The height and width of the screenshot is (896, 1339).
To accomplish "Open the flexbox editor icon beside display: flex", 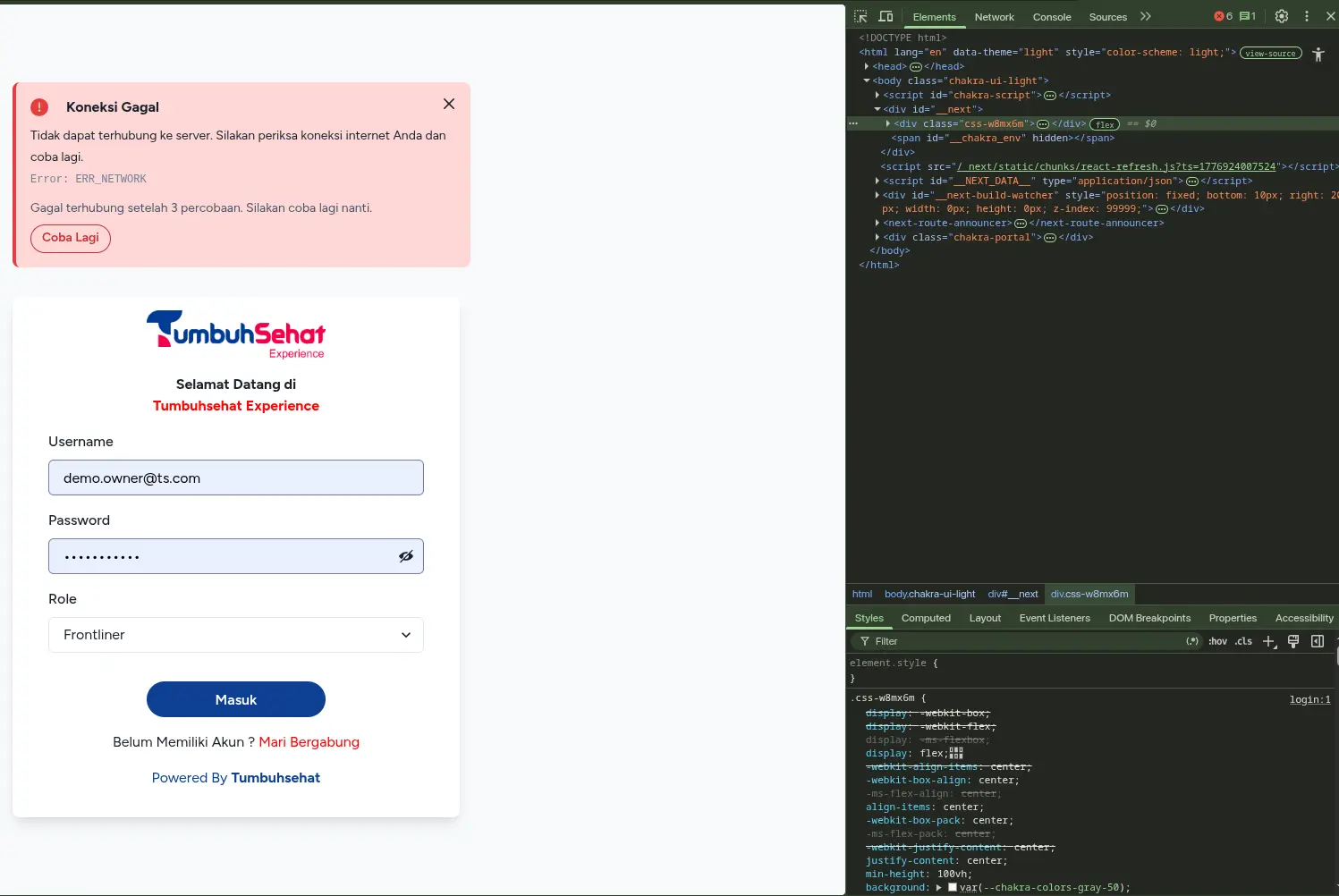I will 956,753.
